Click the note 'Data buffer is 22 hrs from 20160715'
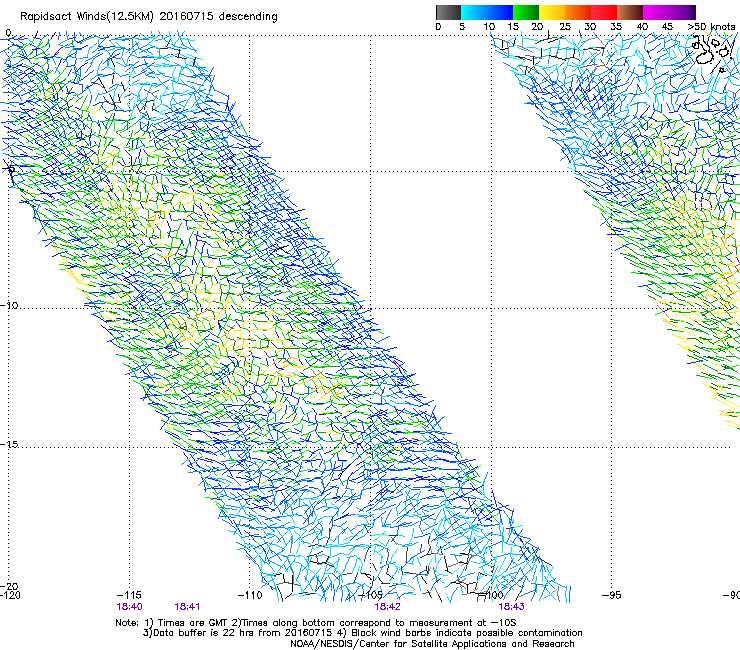The height and width of the screenshot is (650, 740). pyautogui.click(x=242, y=633)
